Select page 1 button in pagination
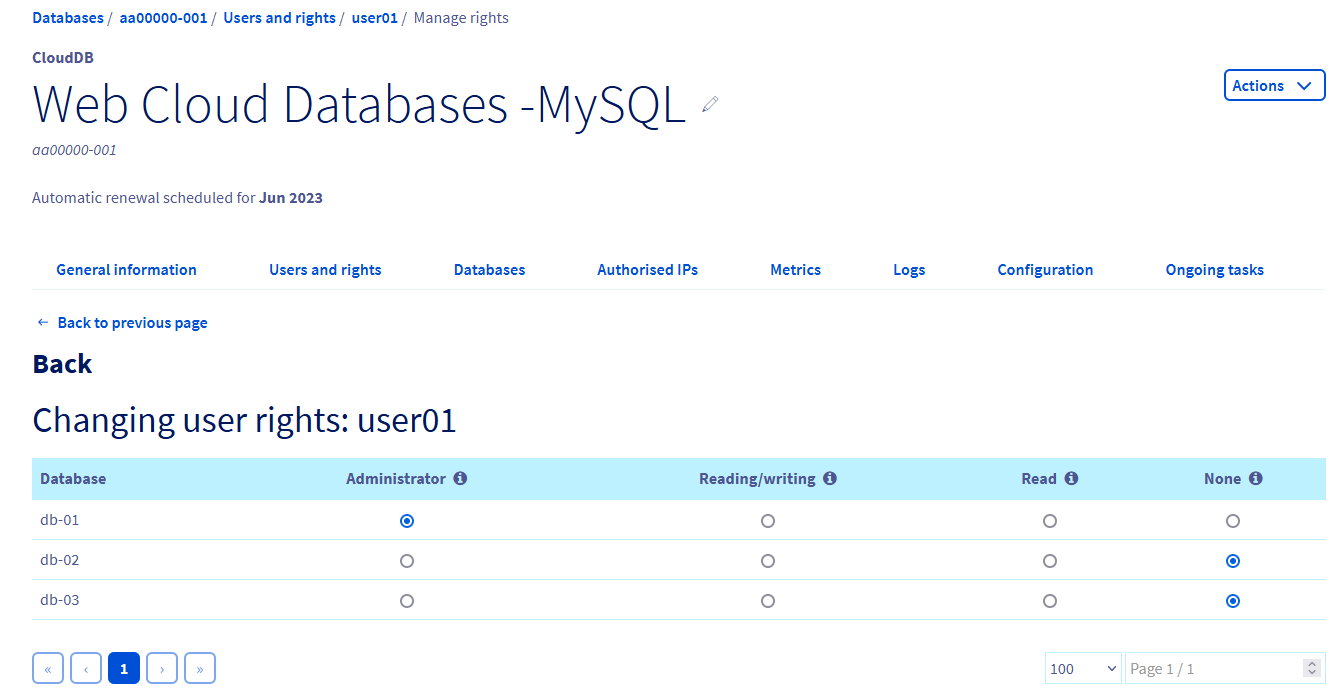This screenshot has height=689, width=1335. click(124, 667)
